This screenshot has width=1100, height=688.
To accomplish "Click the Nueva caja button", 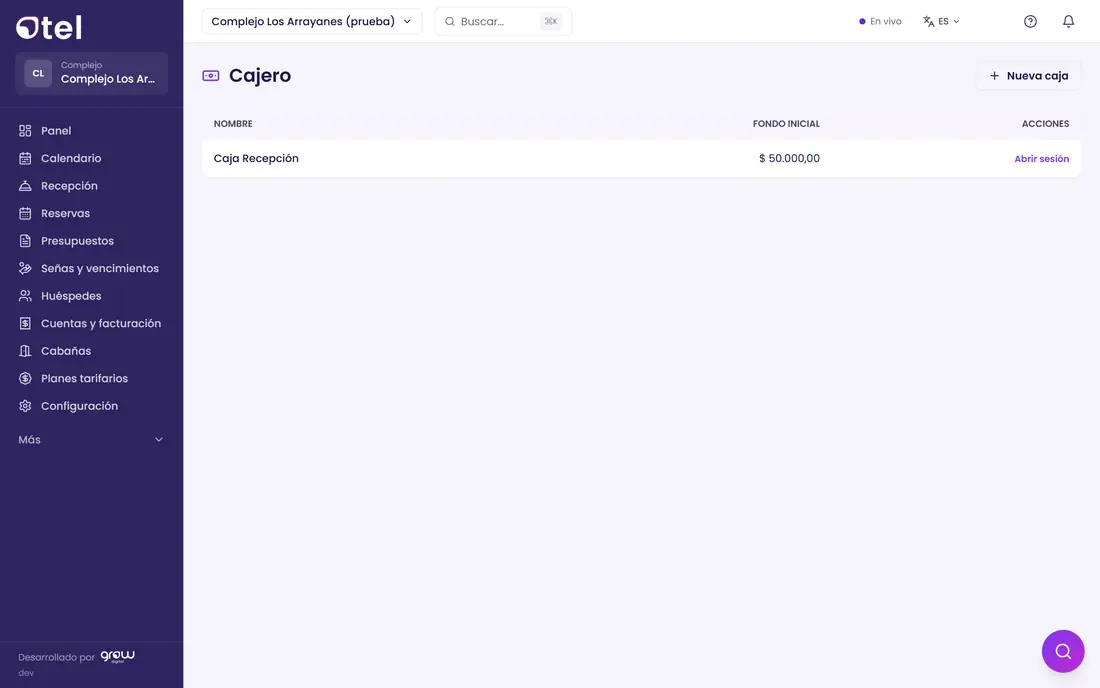I will click(x=1028, y=76).
